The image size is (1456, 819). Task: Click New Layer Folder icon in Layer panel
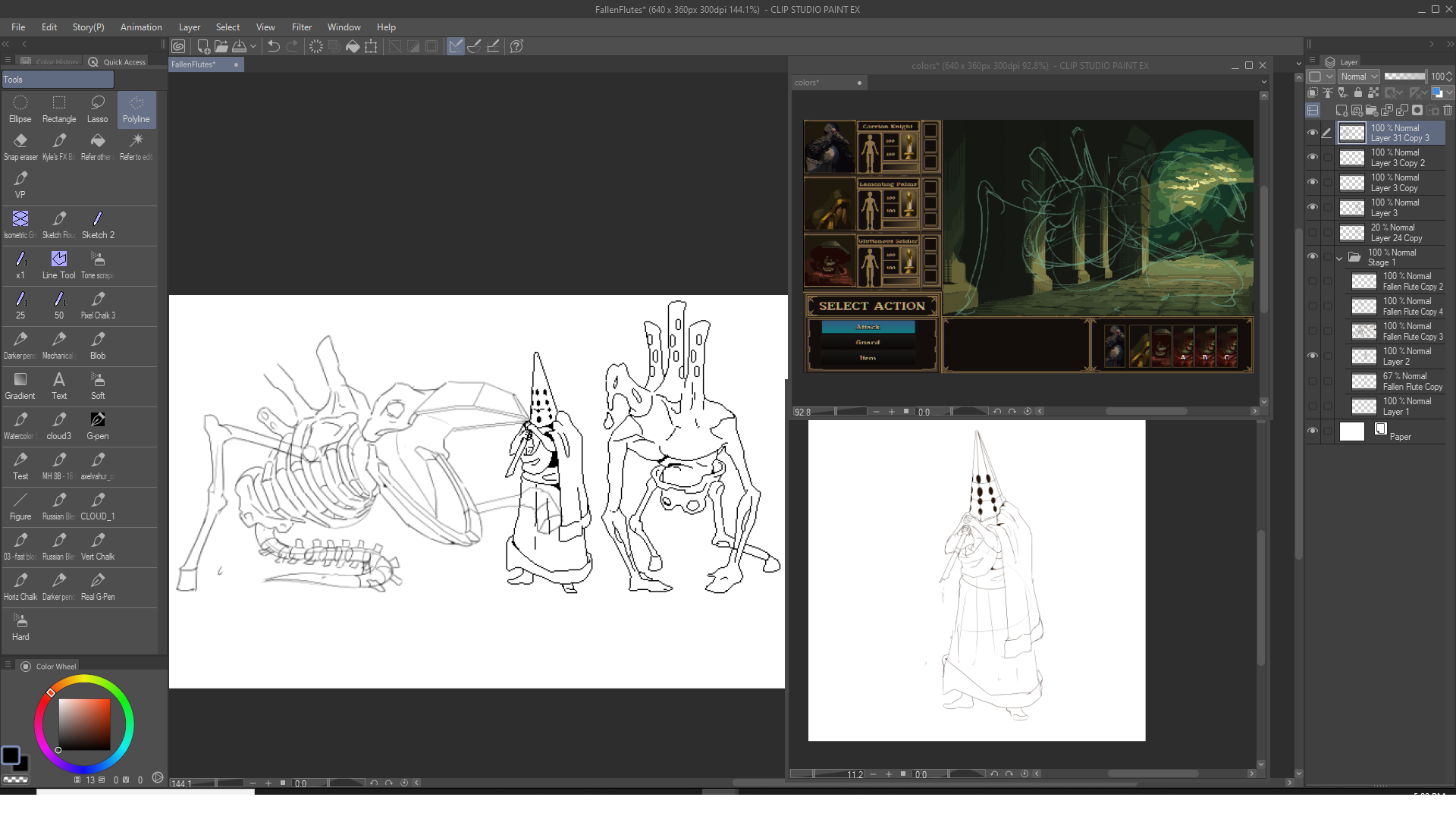[1371, 110]
